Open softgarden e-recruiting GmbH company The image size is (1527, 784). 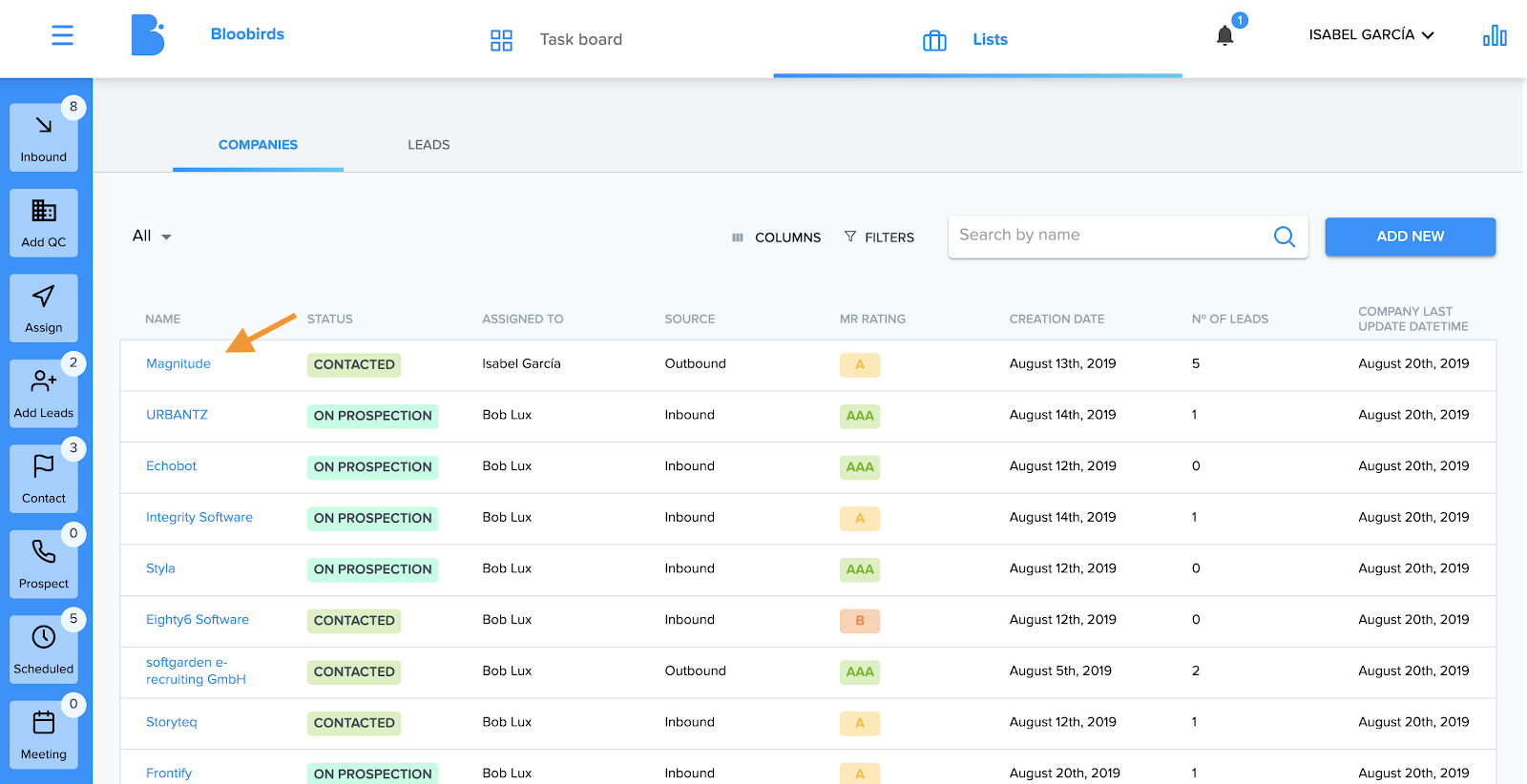(x=196, y=671)
